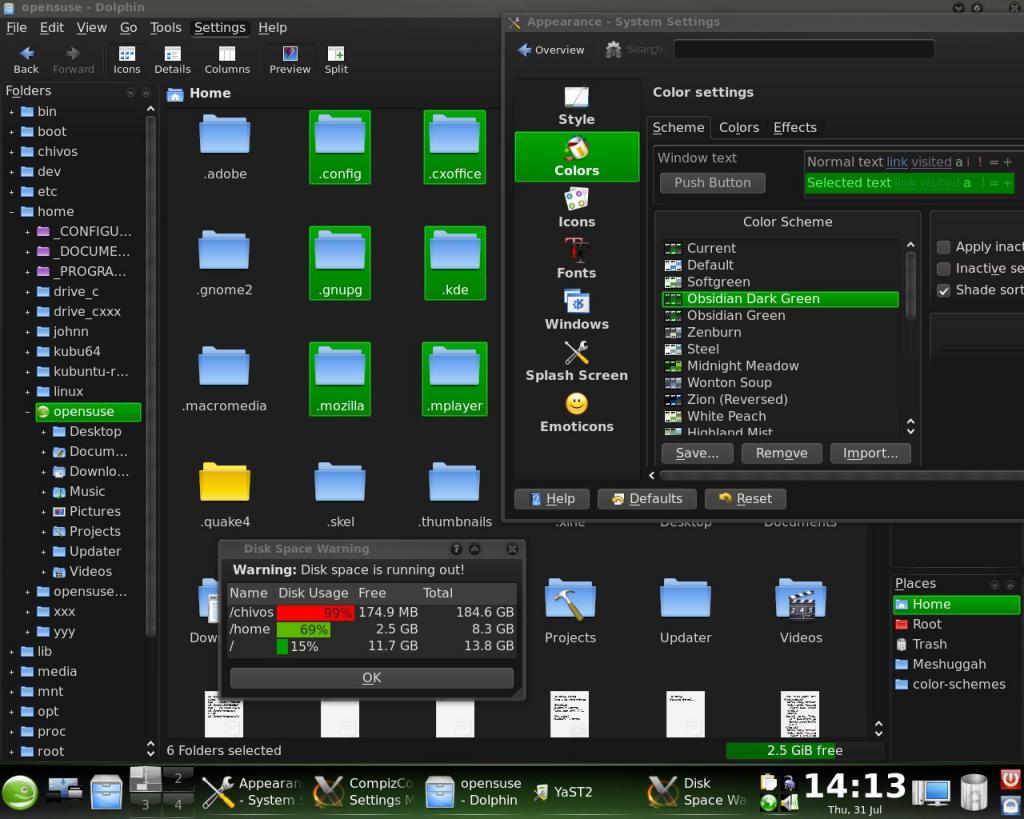The image size is (1024, 819).
Task: Switch to the Effects tab
Action: (795, 127)
